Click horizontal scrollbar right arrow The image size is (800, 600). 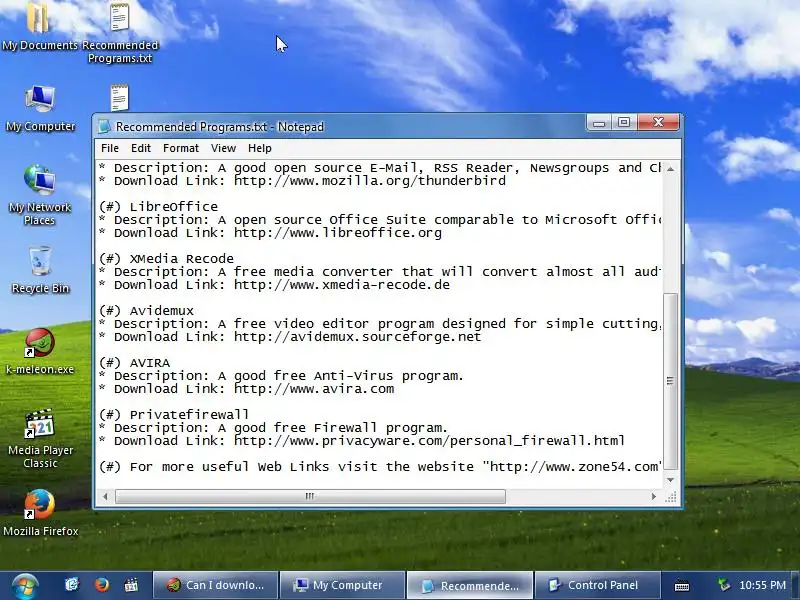(x=654, y=496)
